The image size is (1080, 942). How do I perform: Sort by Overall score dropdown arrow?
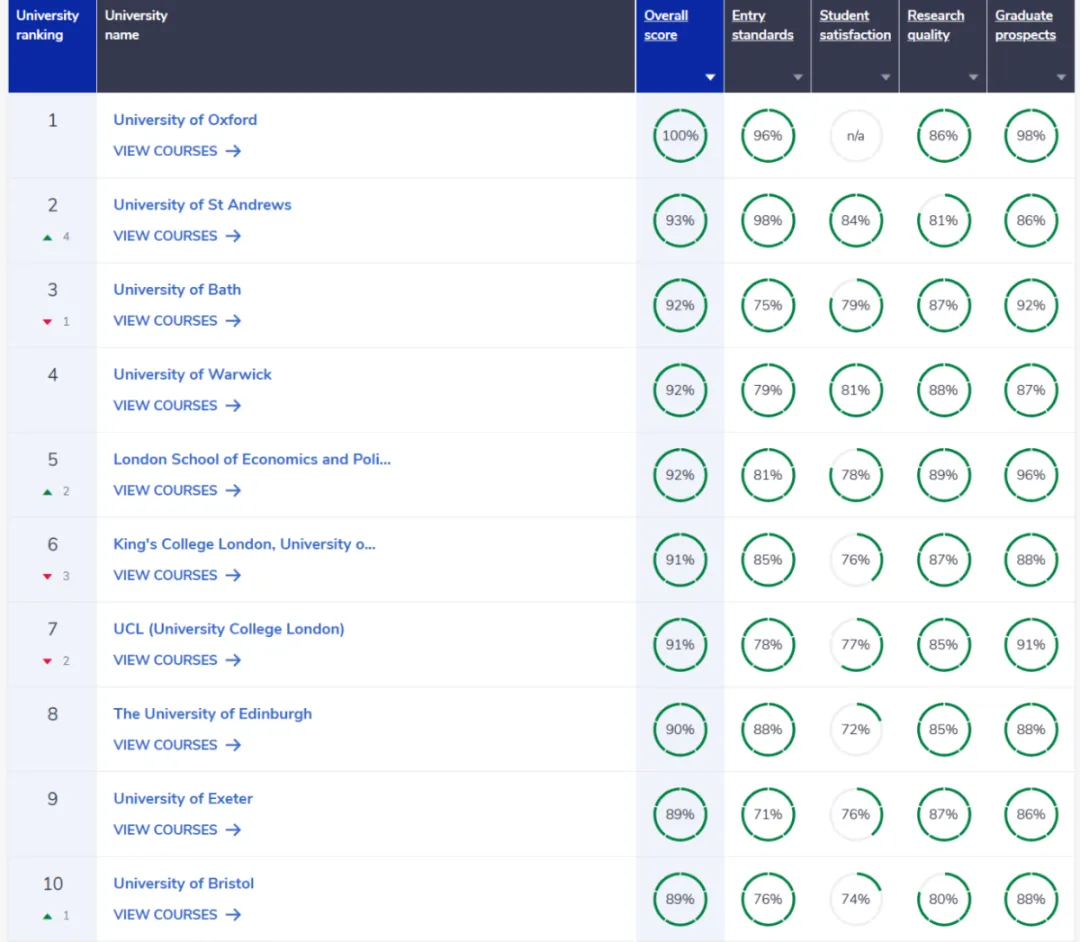pyautogui.click(x=710, y=77)
